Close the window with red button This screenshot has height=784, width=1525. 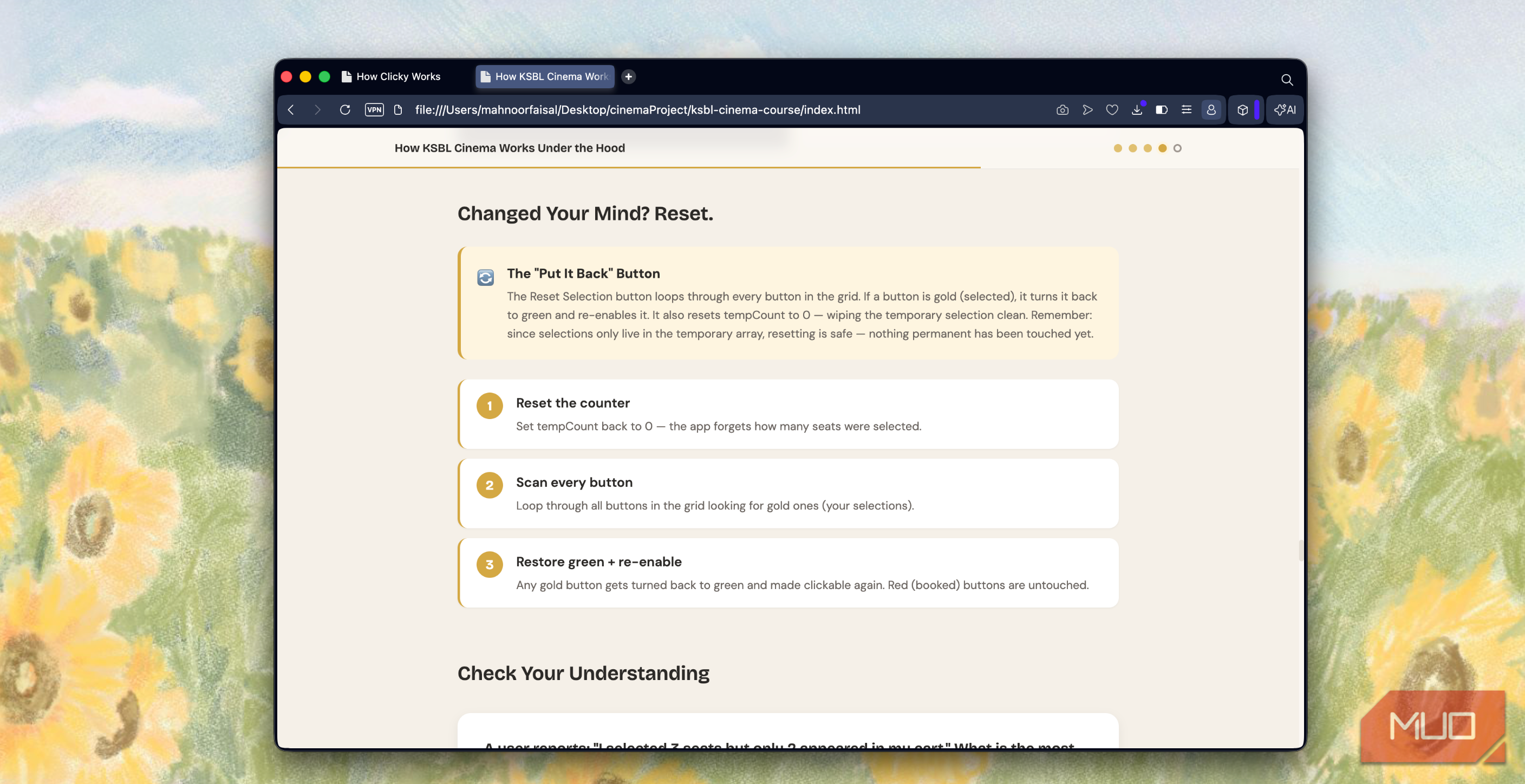coord(286,76)
